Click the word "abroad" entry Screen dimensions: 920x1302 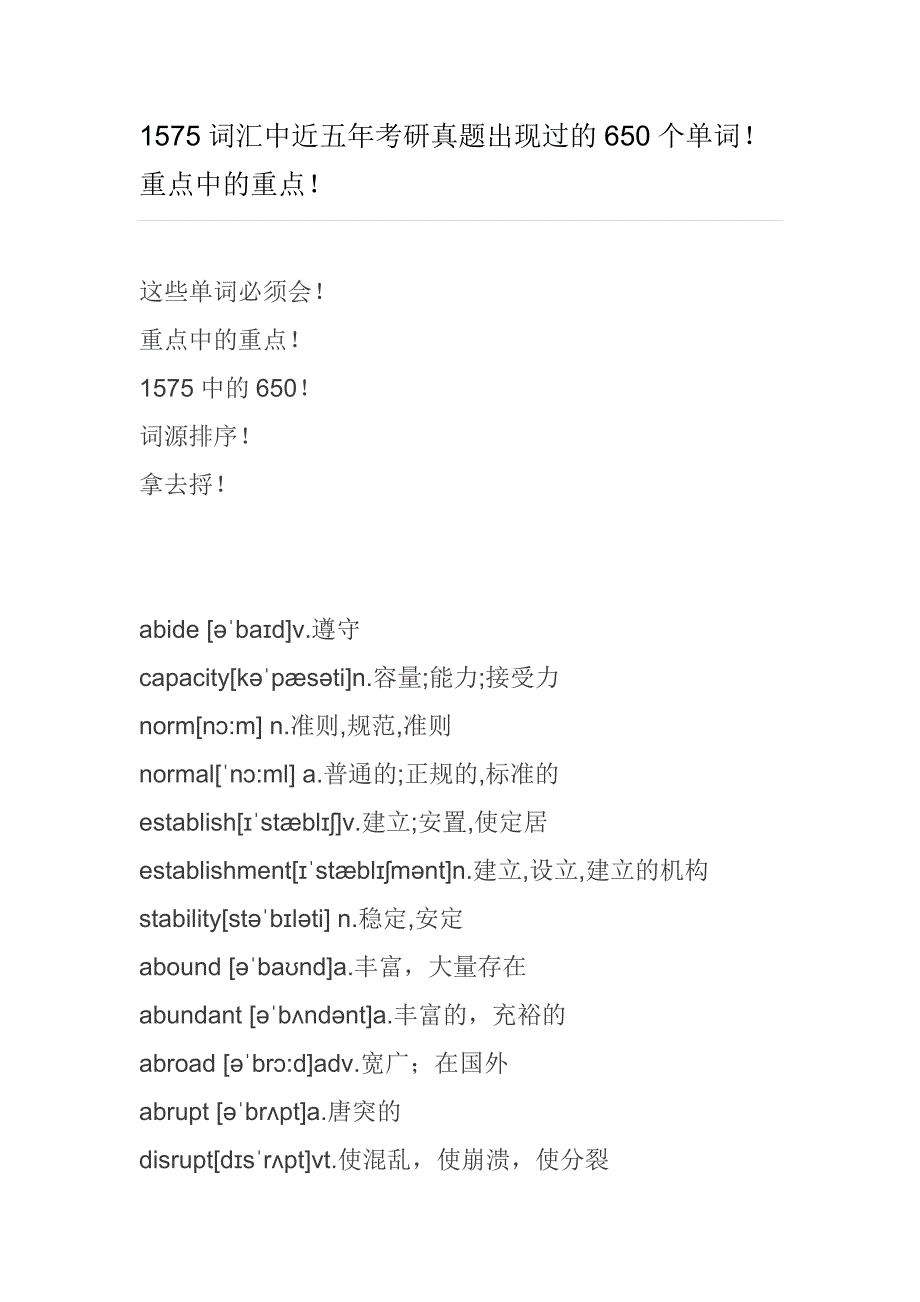click(177, 1063)
